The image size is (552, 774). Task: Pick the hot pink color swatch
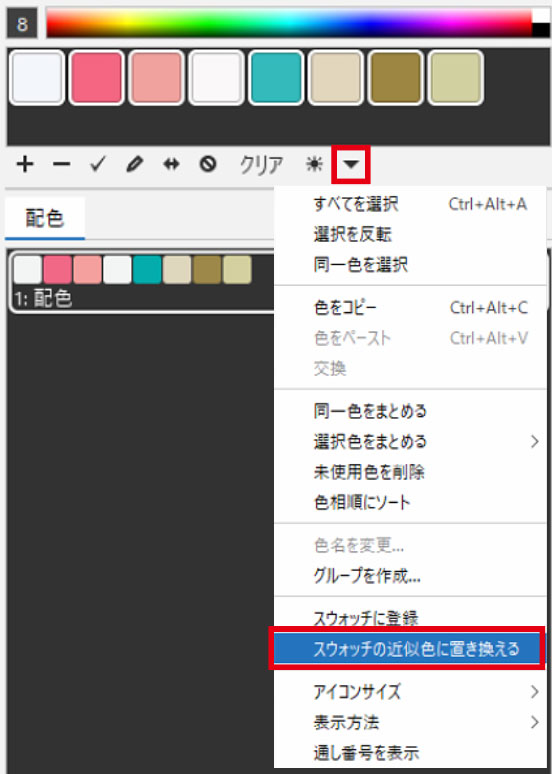[96, 77]
